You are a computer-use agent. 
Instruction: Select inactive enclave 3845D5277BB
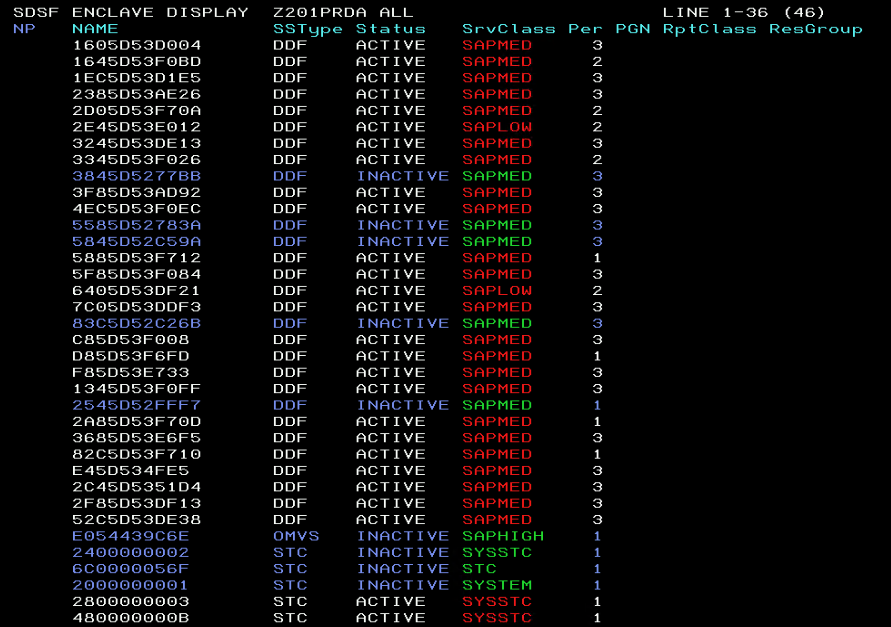[137, 176]
